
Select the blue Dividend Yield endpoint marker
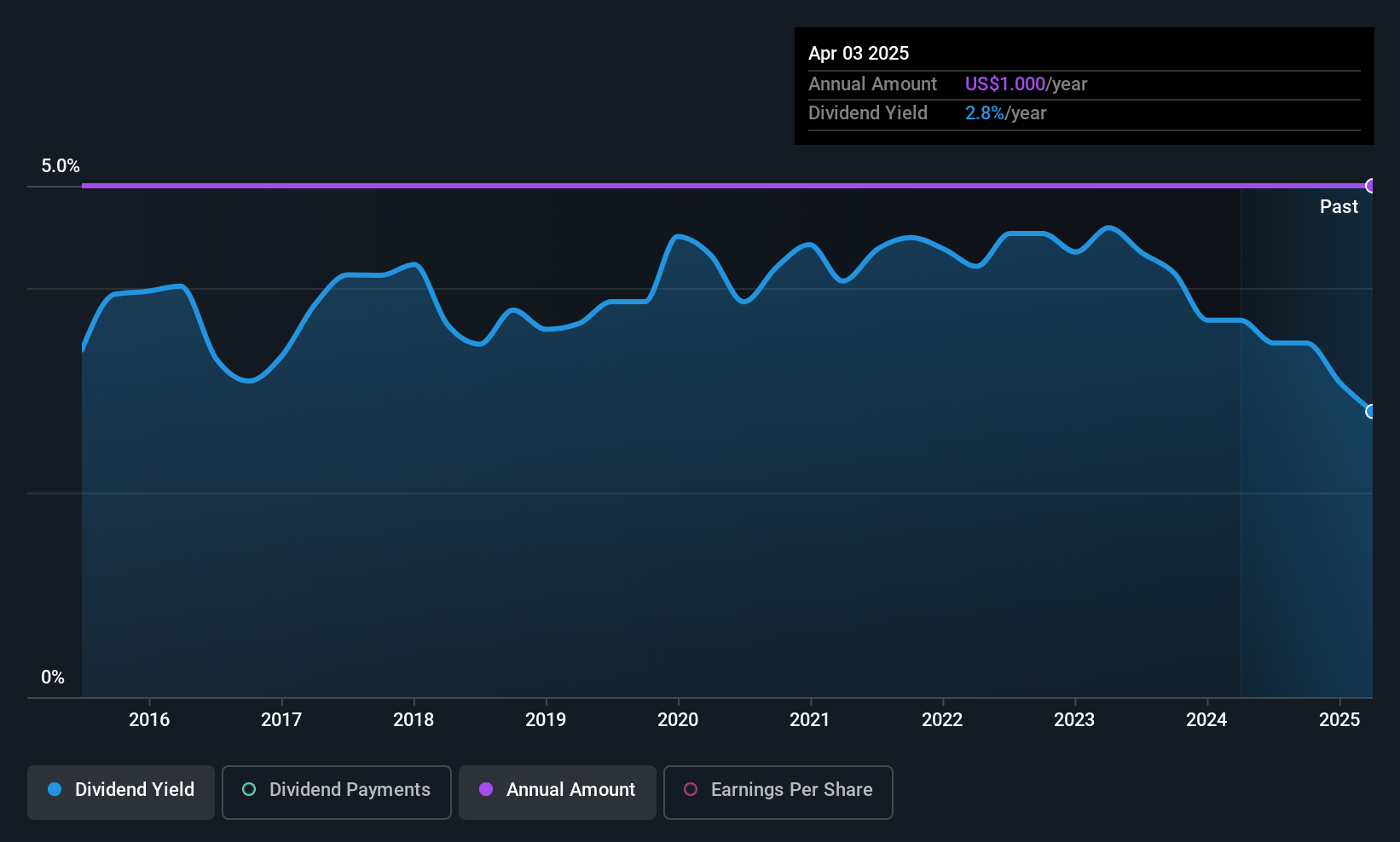pyautogui.click(x=1371, y=412)
